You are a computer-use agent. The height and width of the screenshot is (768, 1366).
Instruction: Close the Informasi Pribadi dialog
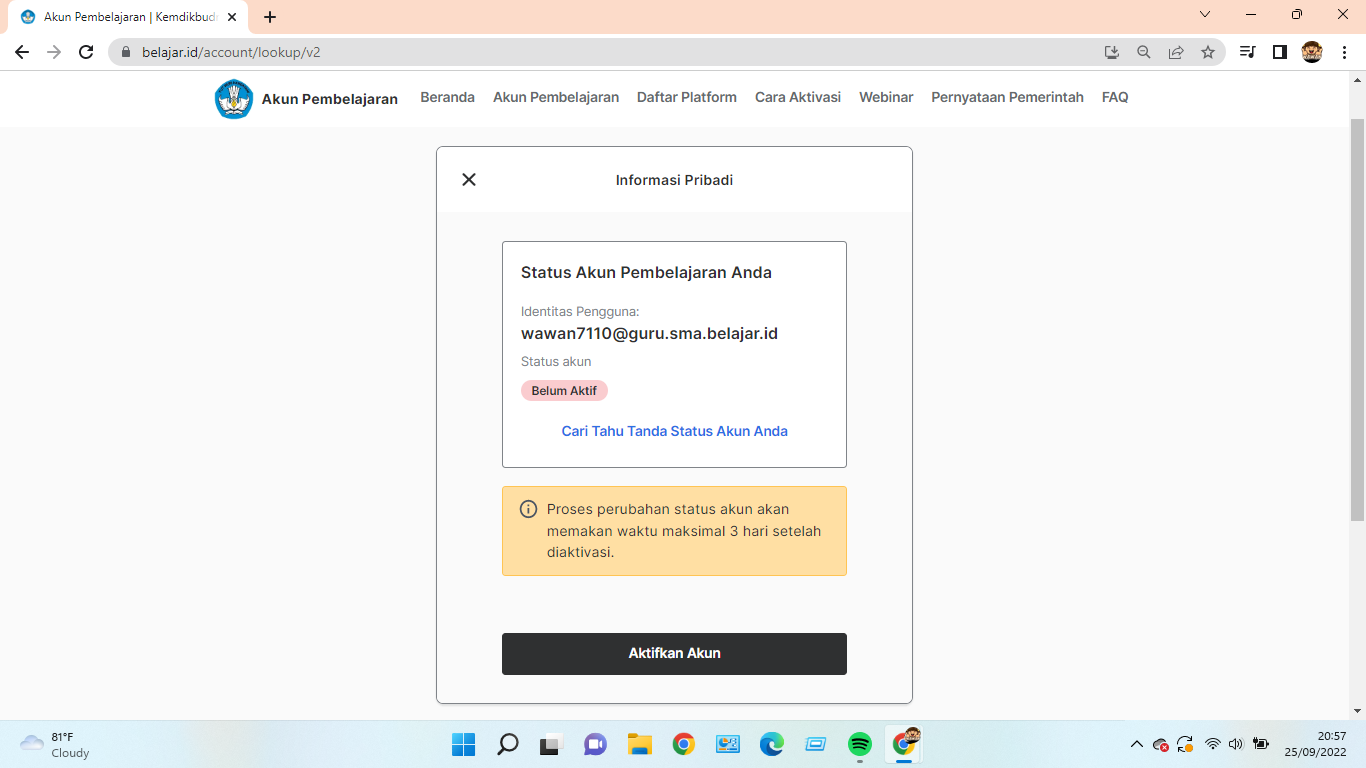tap(469, 180)
